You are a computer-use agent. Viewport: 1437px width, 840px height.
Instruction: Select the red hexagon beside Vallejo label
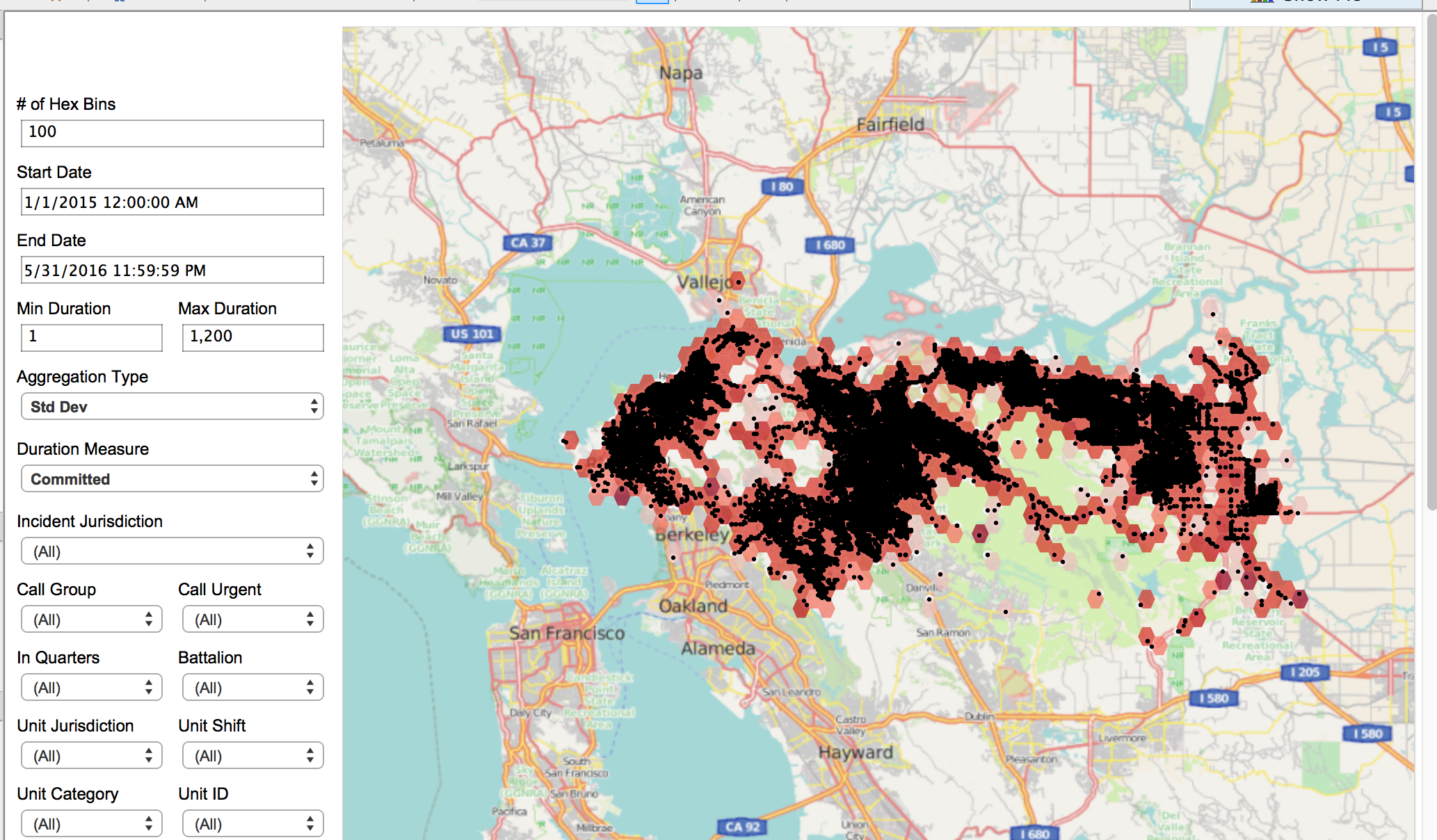click(737, 281)
